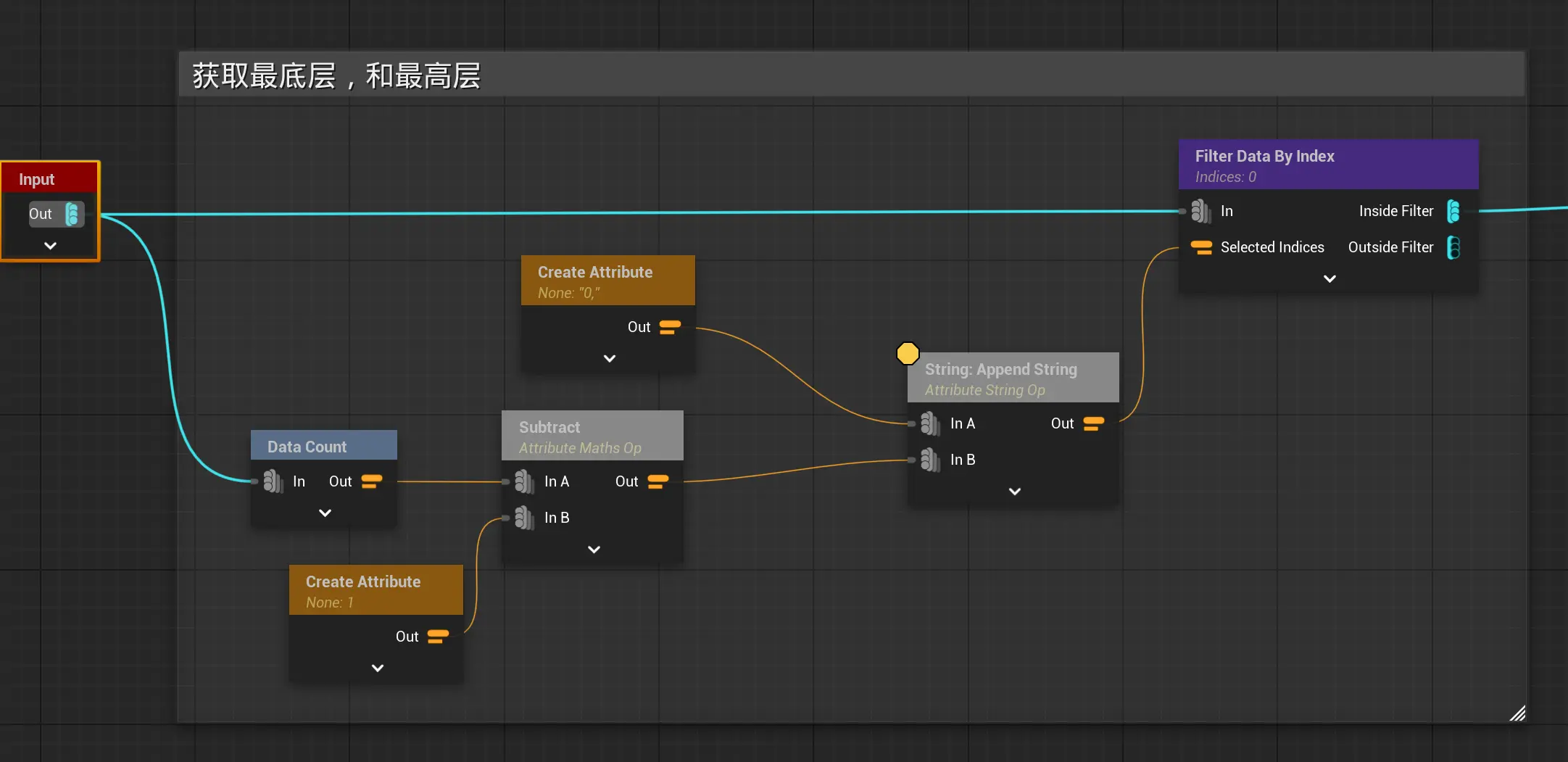The width and height of the screenshot is (1568, 762).
Task: Click the Outside Filter output pin
Action: [1453, 247]
